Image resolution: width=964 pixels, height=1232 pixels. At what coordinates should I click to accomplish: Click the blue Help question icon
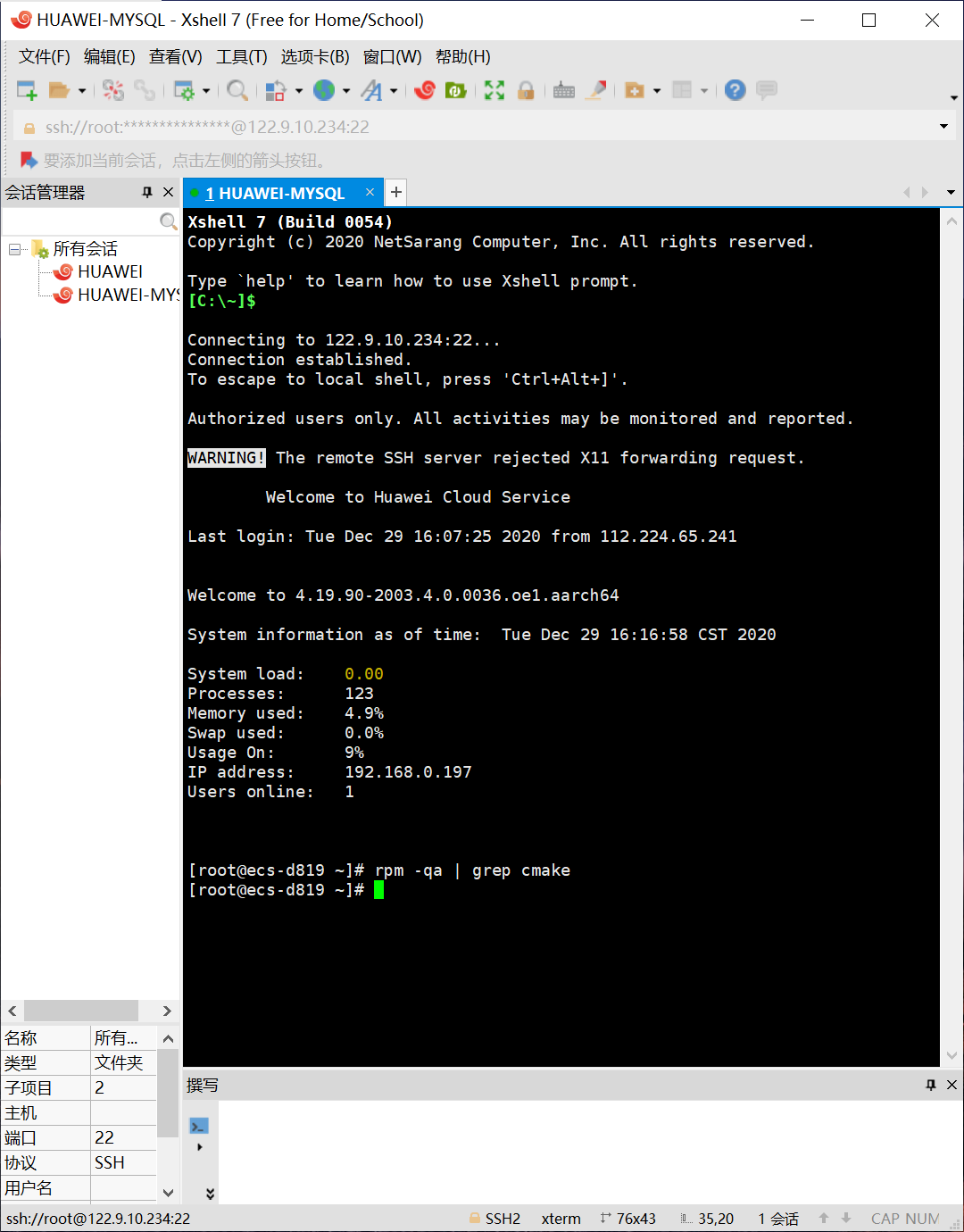tap(735, 90)
